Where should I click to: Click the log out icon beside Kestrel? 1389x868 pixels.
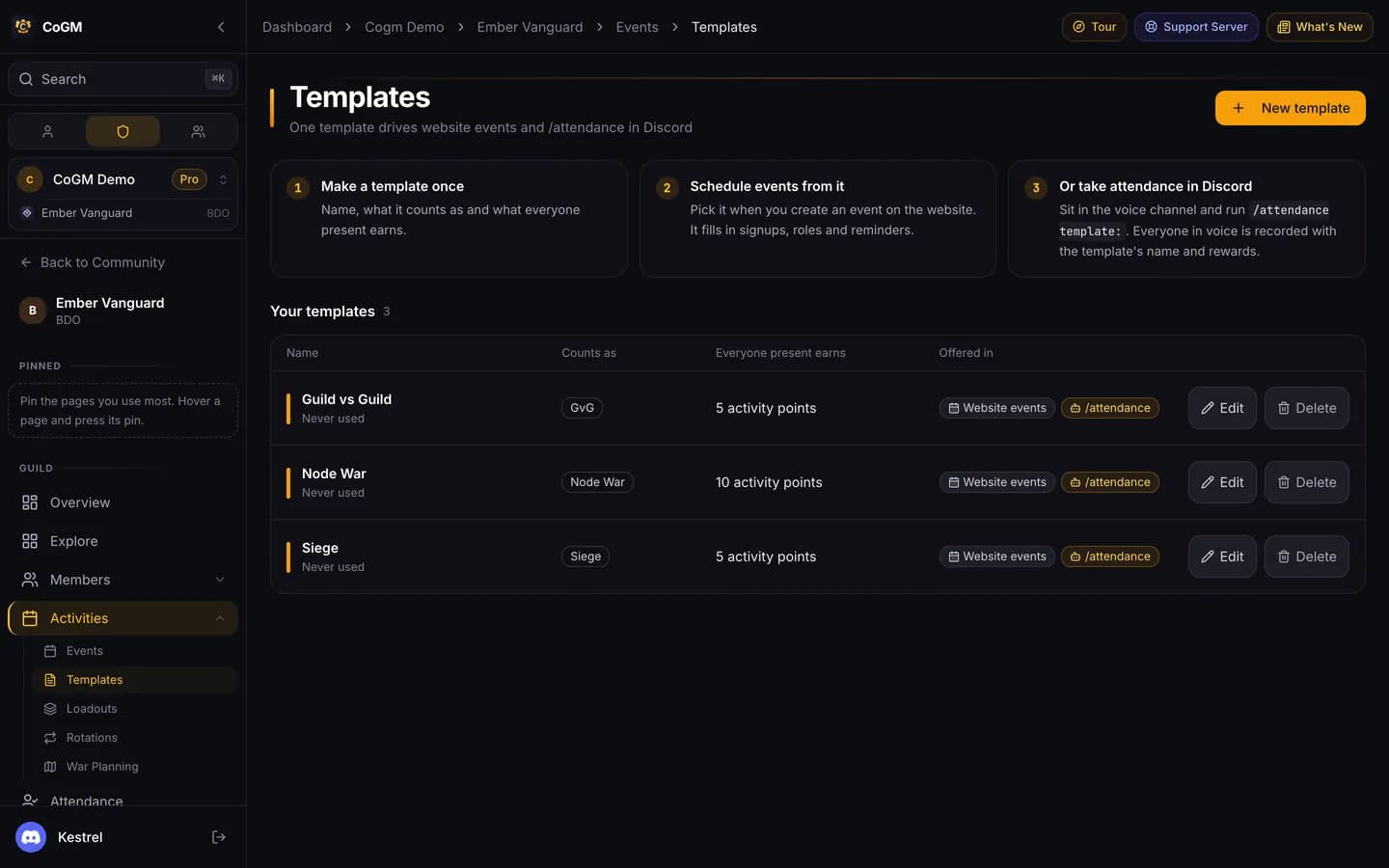point(219,837)
